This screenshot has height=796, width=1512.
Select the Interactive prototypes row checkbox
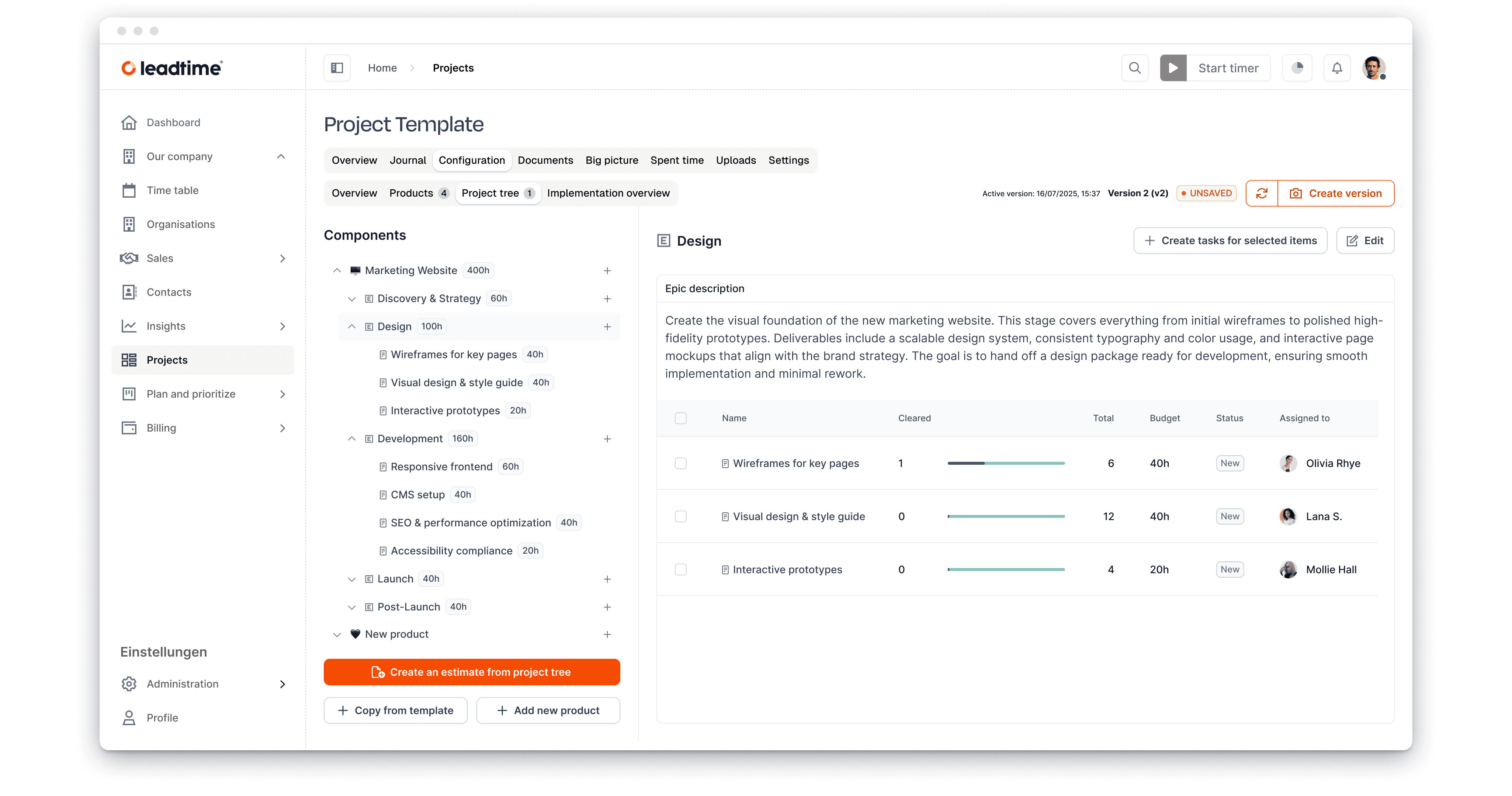680,570
